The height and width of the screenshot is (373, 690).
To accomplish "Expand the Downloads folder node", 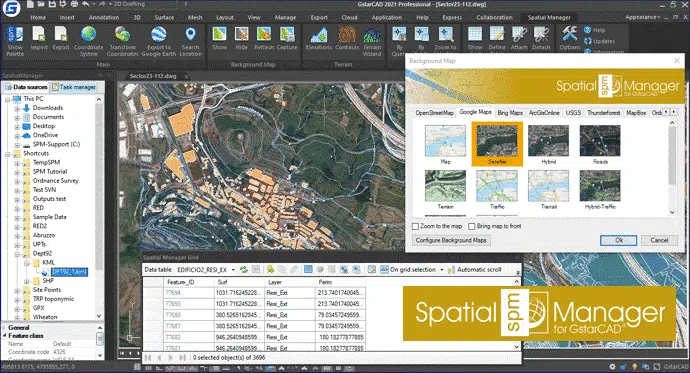I will pos(17,108).
